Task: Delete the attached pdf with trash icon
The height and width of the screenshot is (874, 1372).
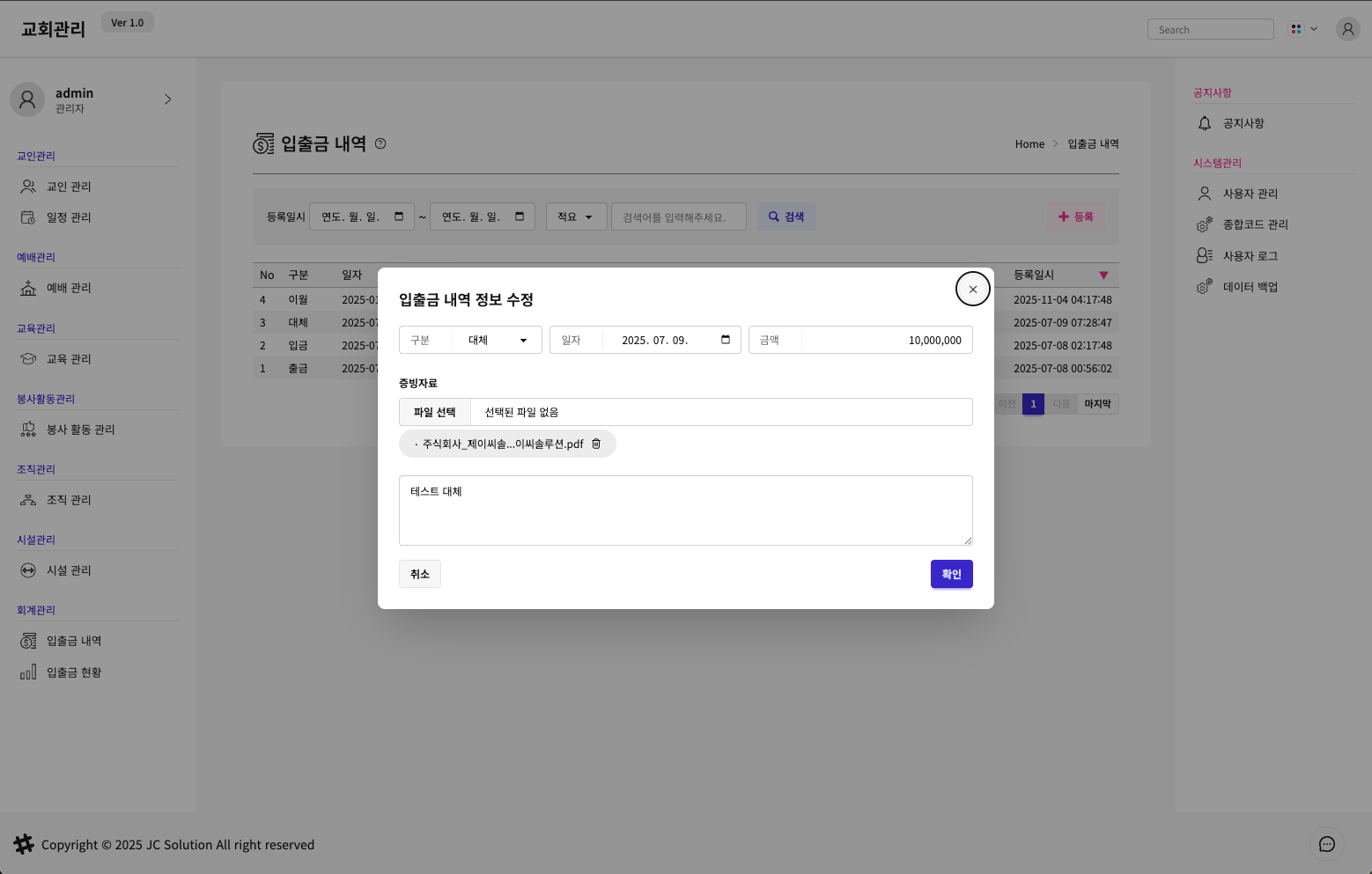Action: pyautogui.click(x=596, y=444)
